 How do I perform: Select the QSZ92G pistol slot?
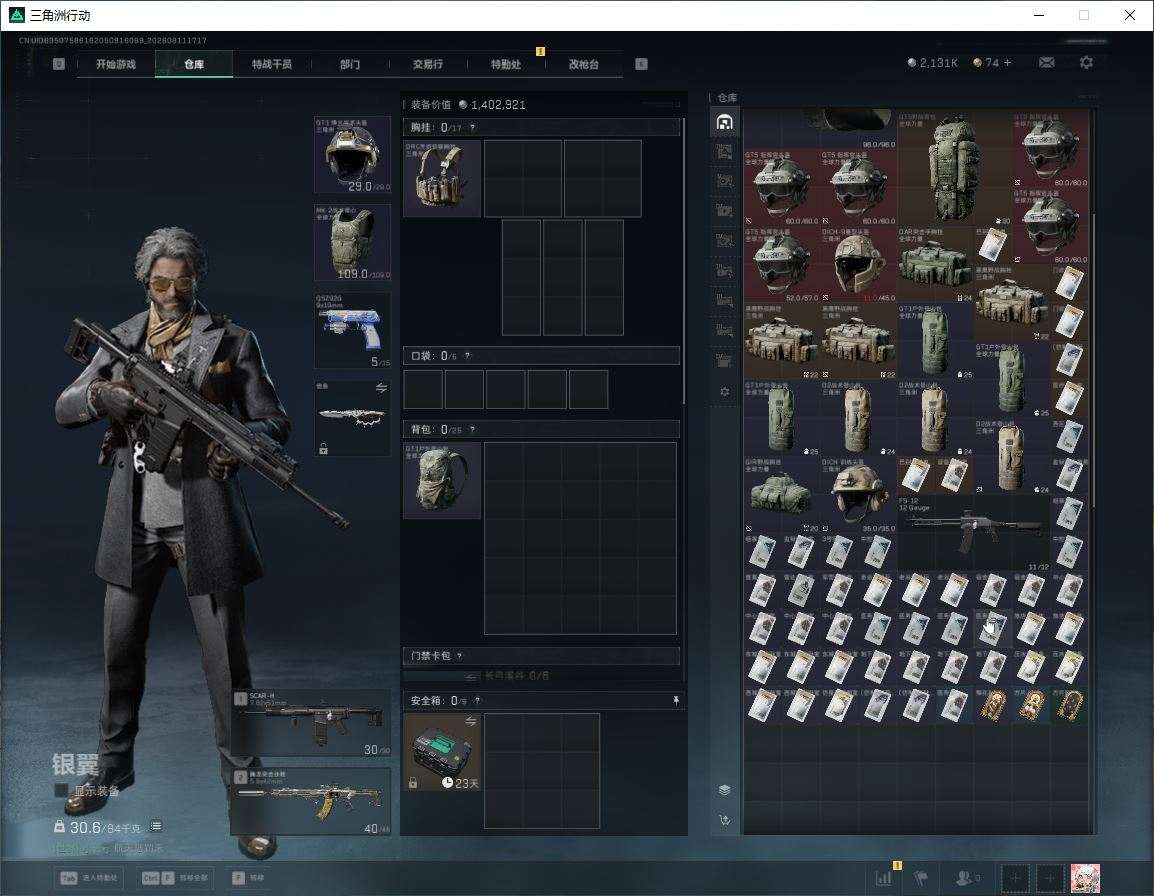[353, 330]
